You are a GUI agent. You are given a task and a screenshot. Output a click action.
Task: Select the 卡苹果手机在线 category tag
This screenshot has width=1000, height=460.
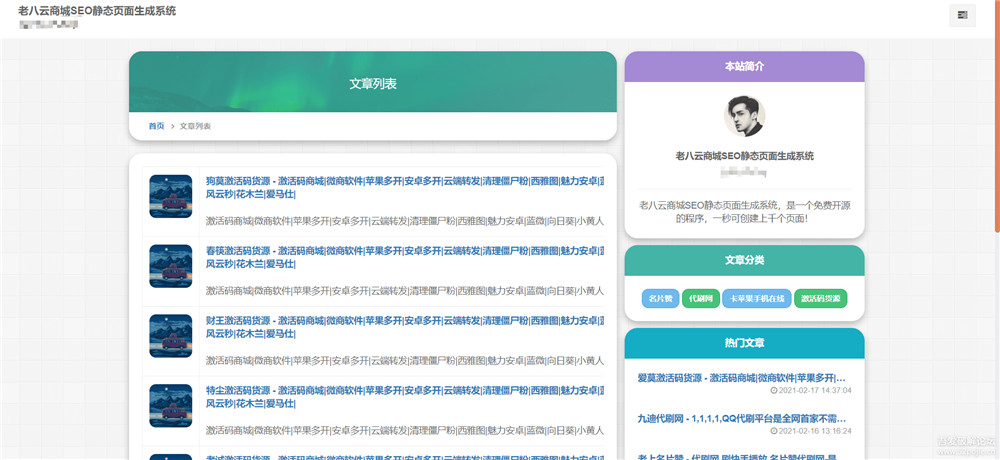point(756,299)
